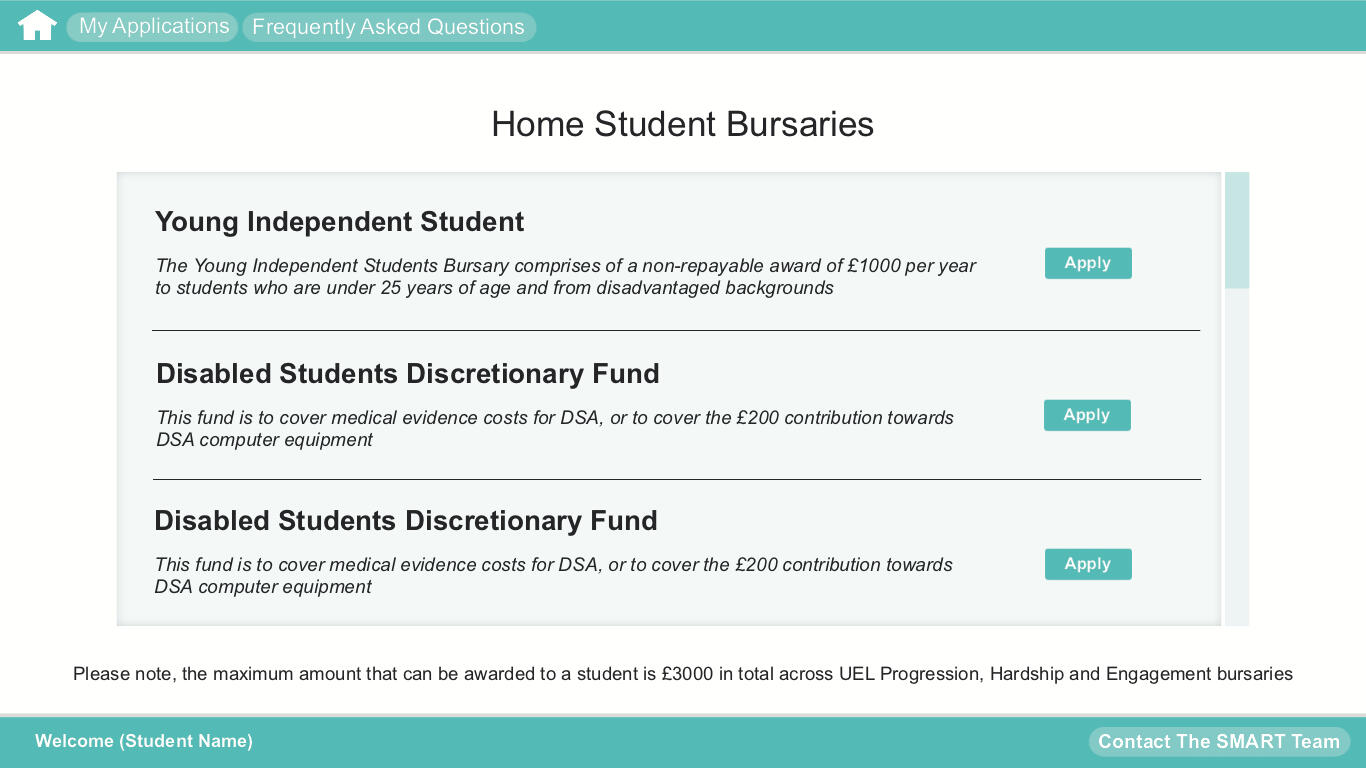Click the maximum award note at the bottom
Viewport: 1366px width, 768px height.
coord(683,673)
